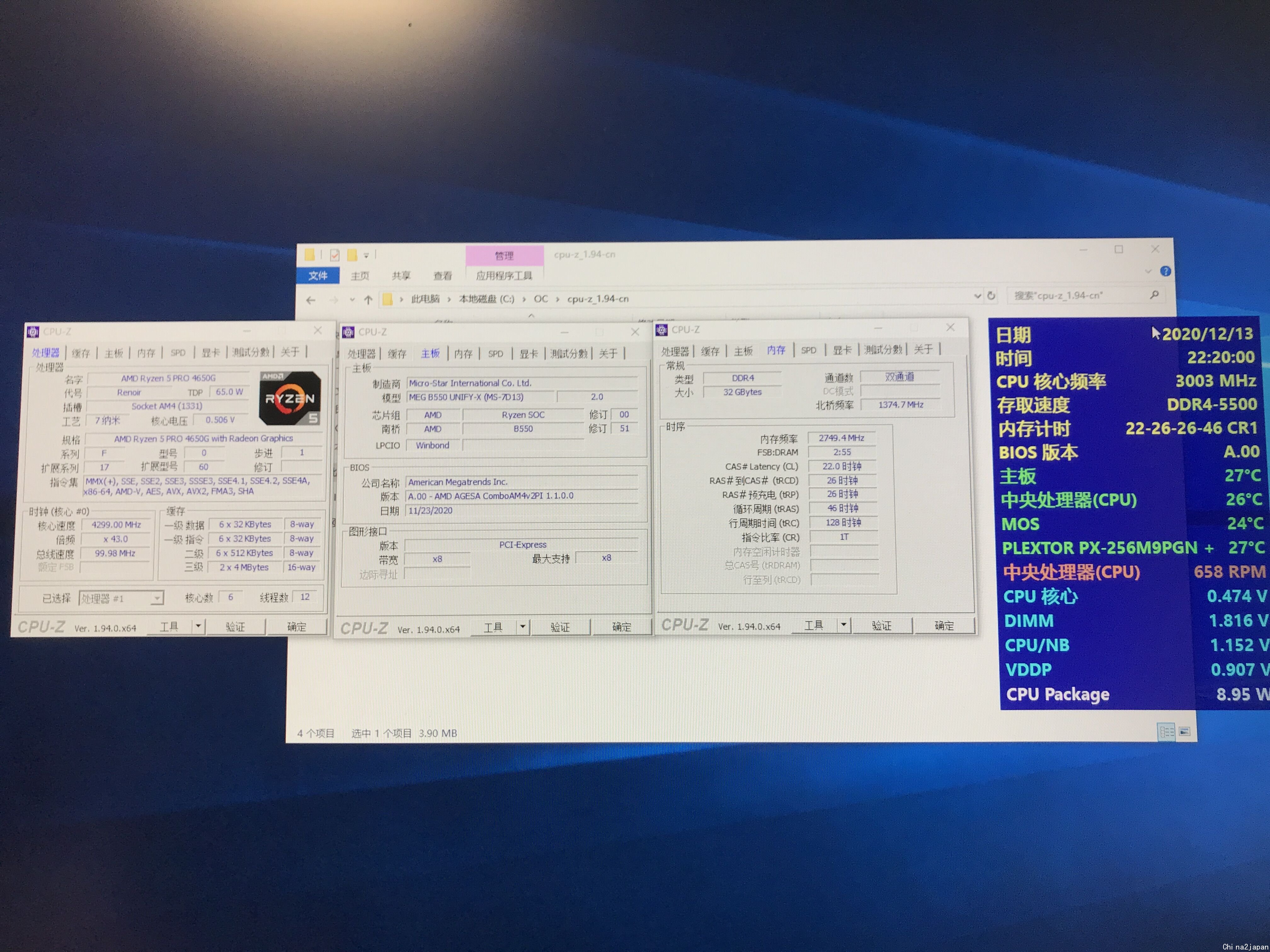Image resolution: width=1270 pixels, height=952 pixels.
Task: Open the 显卡 tab in the middle CPU-Z window
Action: [528, 354]
